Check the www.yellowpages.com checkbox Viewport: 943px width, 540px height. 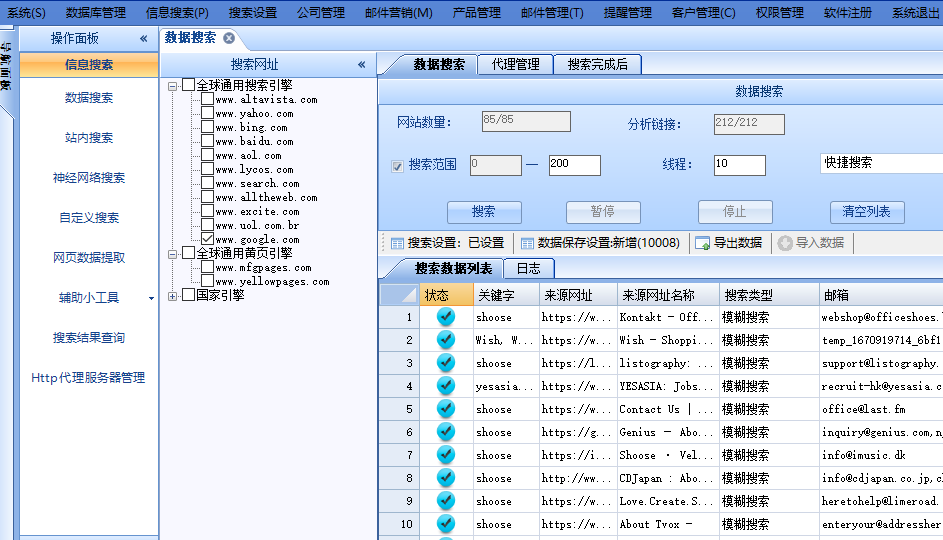[207, 281]
